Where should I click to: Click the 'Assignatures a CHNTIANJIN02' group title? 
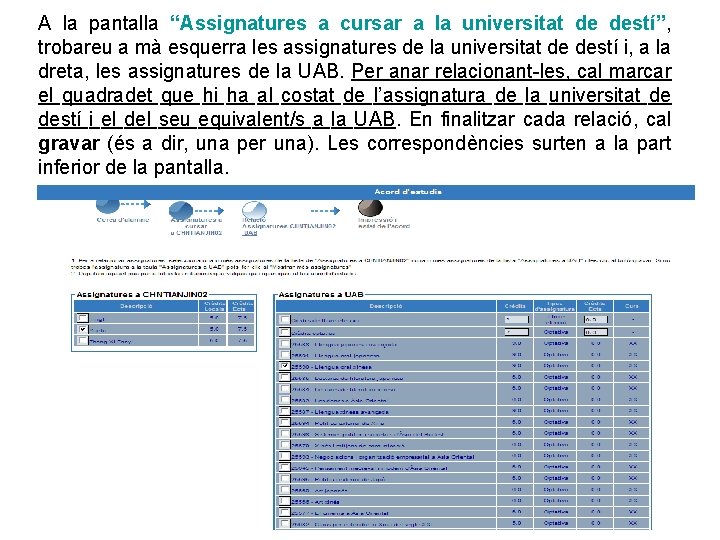(142, 294)
